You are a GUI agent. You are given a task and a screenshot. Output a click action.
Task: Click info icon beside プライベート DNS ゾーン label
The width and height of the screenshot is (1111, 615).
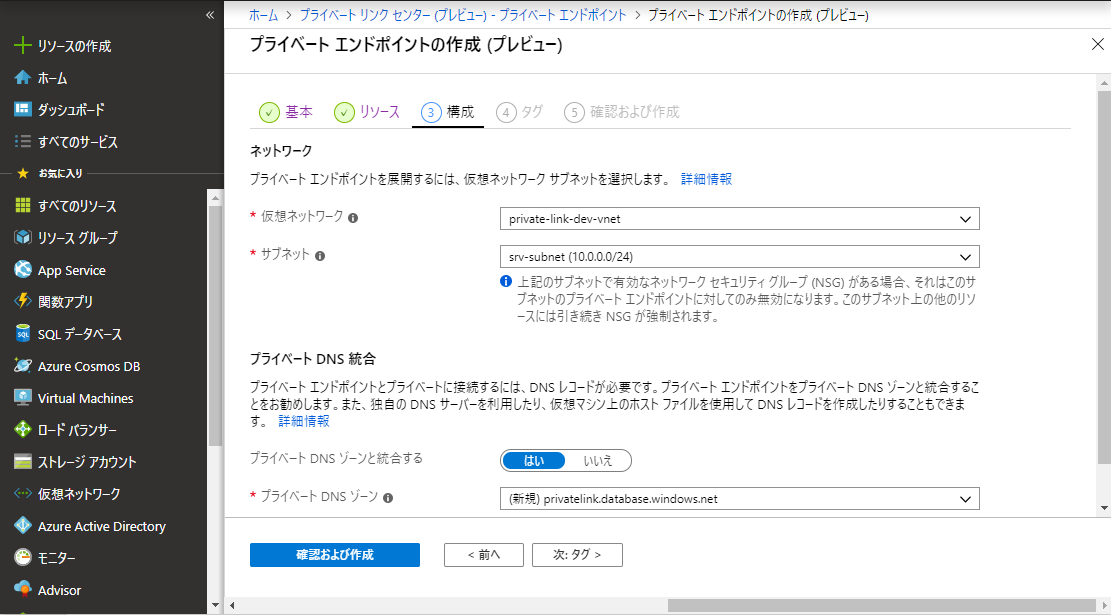(388, 498)
